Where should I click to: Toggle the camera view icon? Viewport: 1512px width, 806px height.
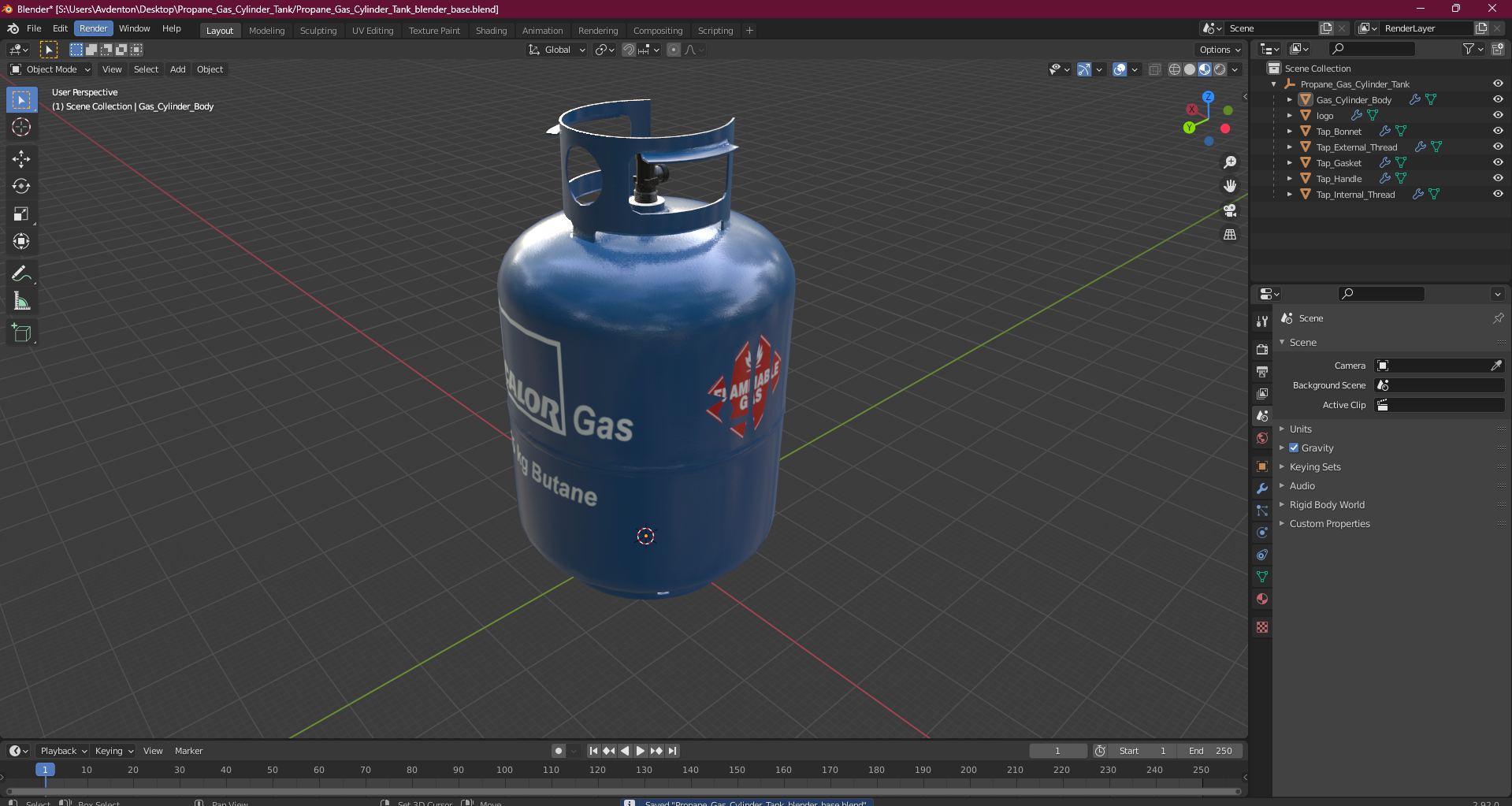pos(1230,210)
